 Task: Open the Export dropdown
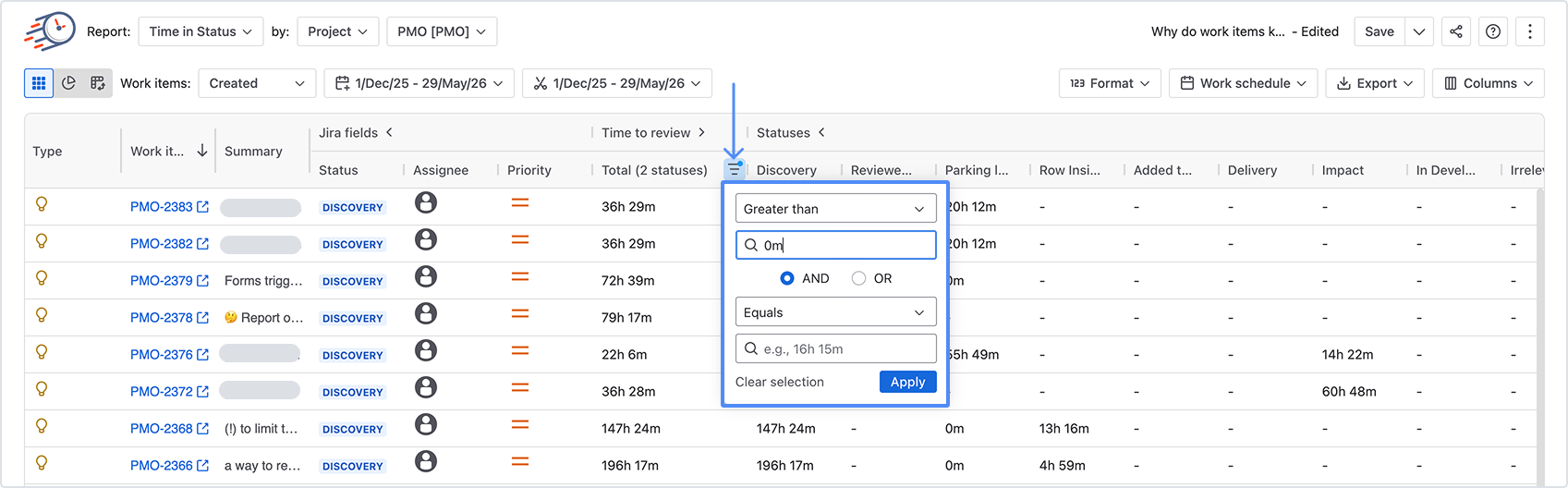(1375, 83)
